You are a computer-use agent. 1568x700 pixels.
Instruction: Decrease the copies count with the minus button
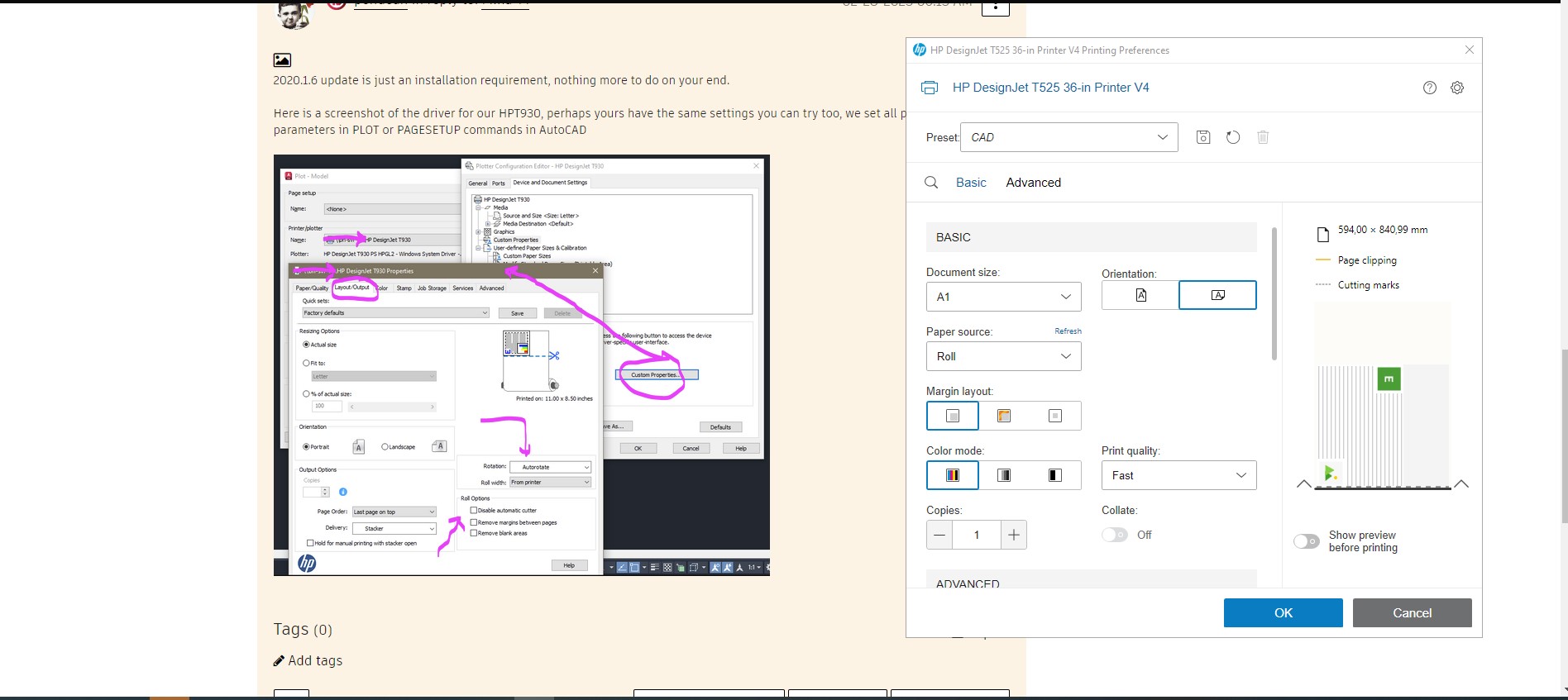pyautogui.click(x=939, y=535)
